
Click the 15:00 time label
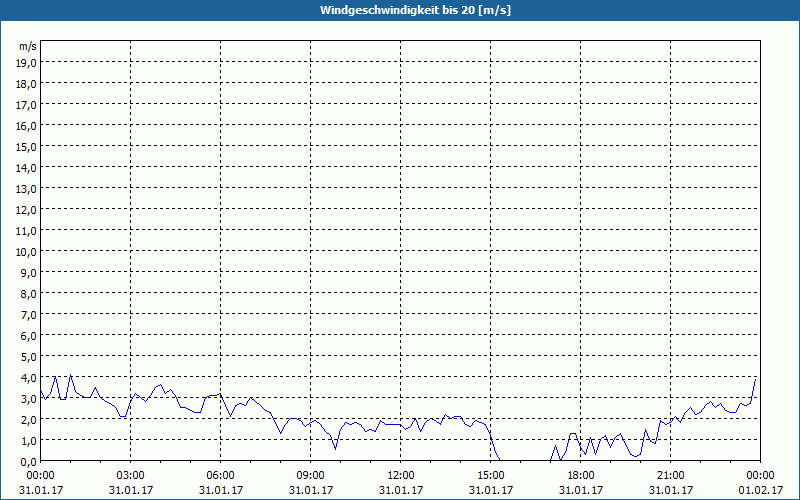click(491, 476)
